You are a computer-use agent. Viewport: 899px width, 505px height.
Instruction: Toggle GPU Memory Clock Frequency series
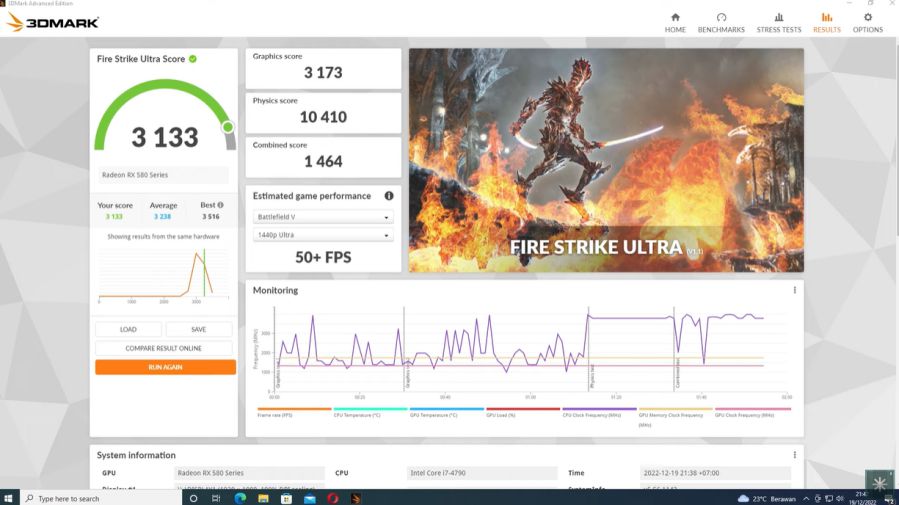click(675, 417)
